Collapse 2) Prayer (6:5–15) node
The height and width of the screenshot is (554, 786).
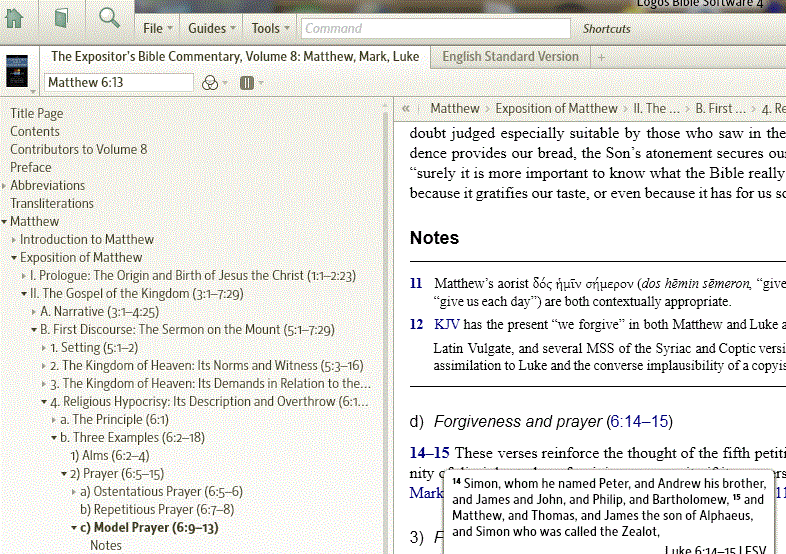64,474
